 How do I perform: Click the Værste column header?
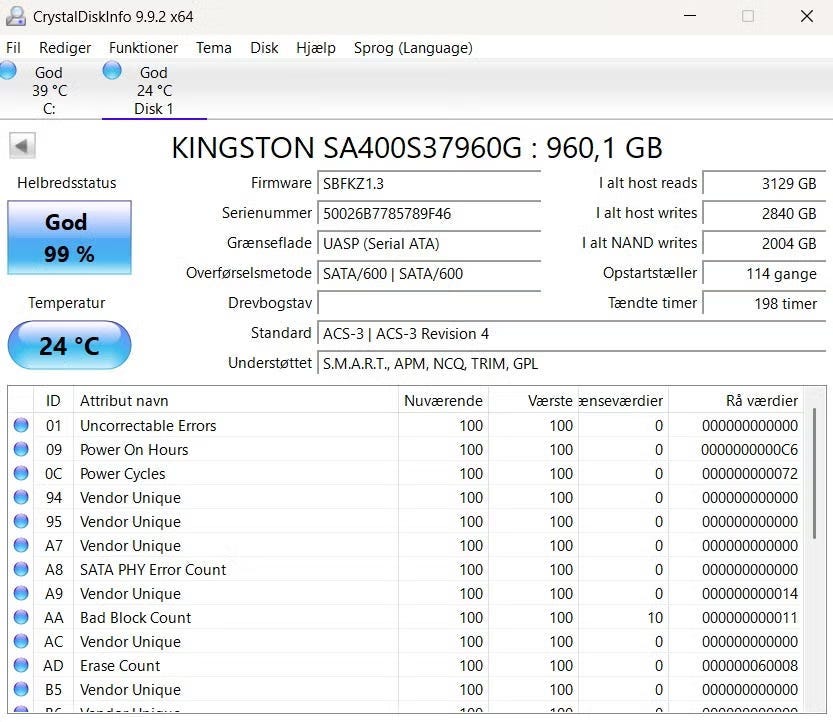pyautogui.click(x=533, y=401)
